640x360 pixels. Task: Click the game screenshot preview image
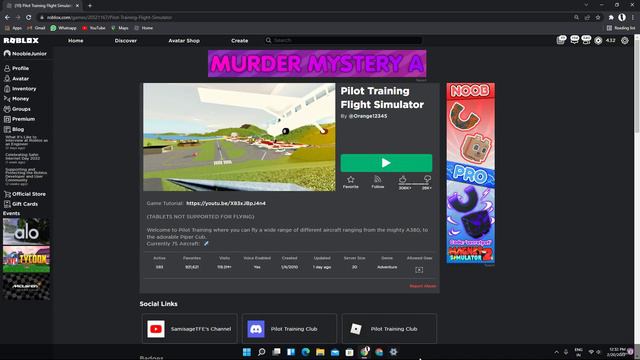pos(239,137)
